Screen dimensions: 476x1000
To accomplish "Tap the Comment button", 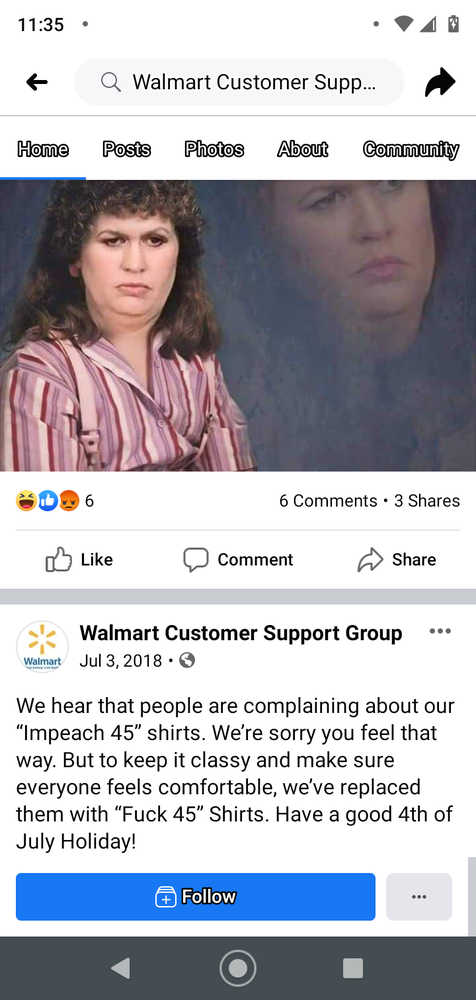I will click(238, 559).
